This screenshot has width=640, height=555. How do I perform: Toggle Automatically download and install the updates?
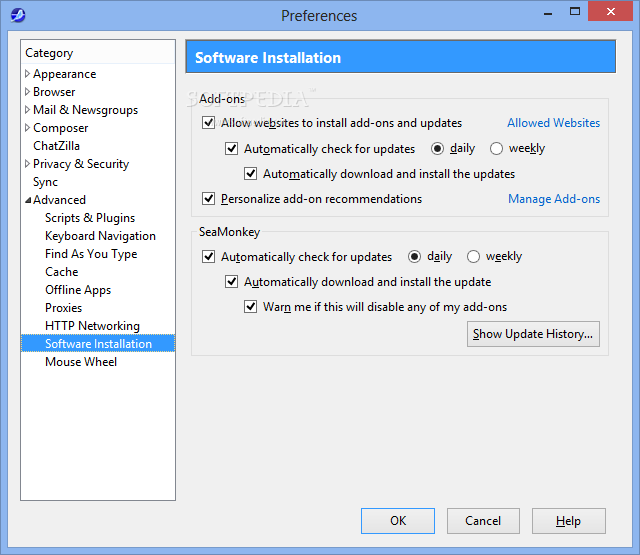[x=251, y=173]
